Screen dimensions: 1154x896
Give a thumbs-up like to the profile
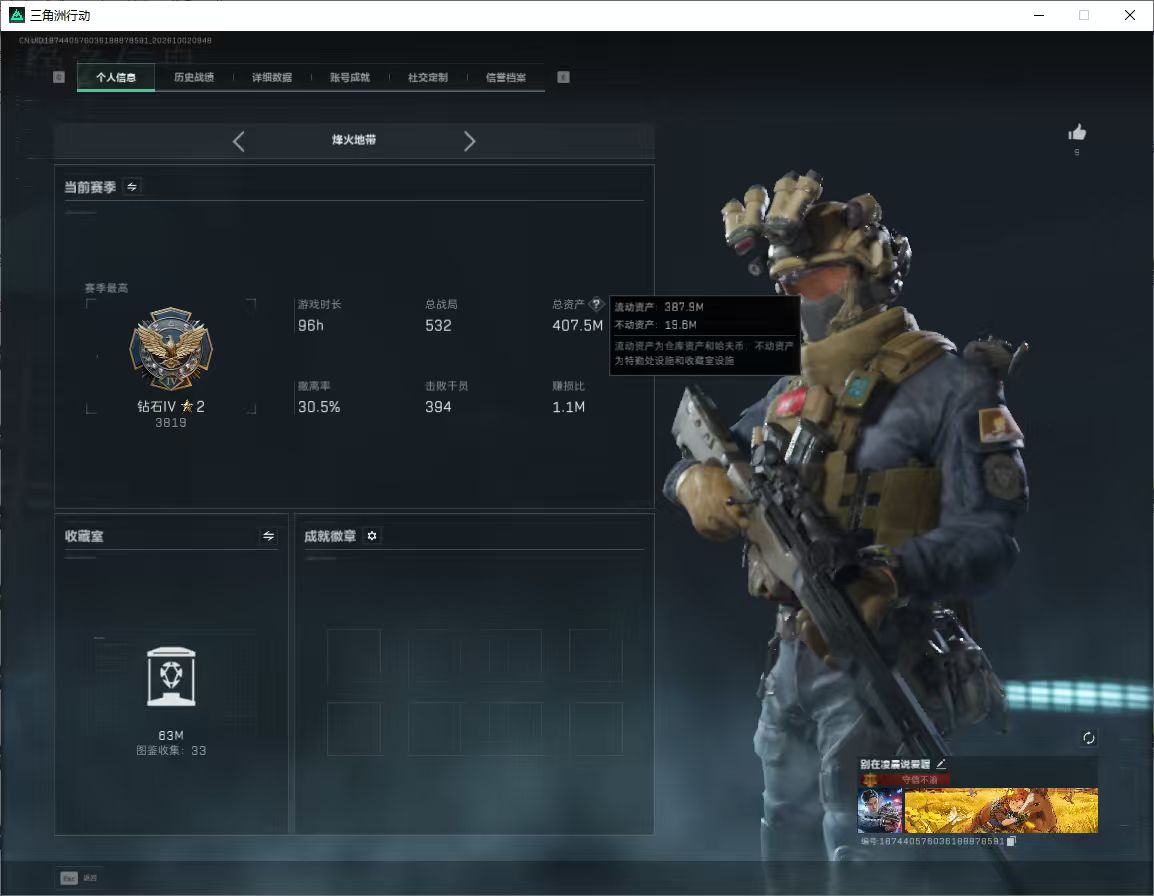1077,133
